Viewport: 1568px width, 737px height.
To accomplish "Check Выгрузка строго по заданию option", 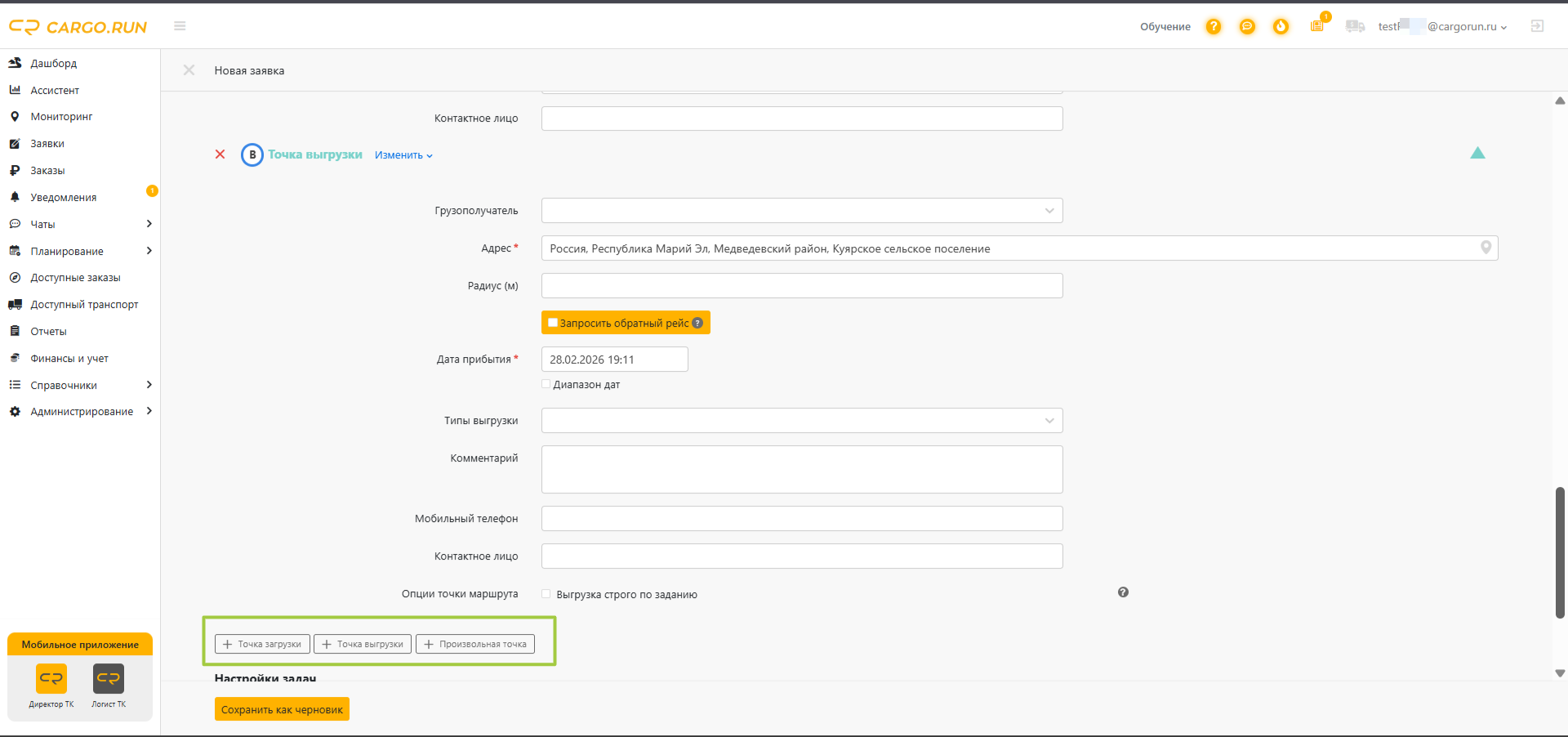I will tap(546, 594).
